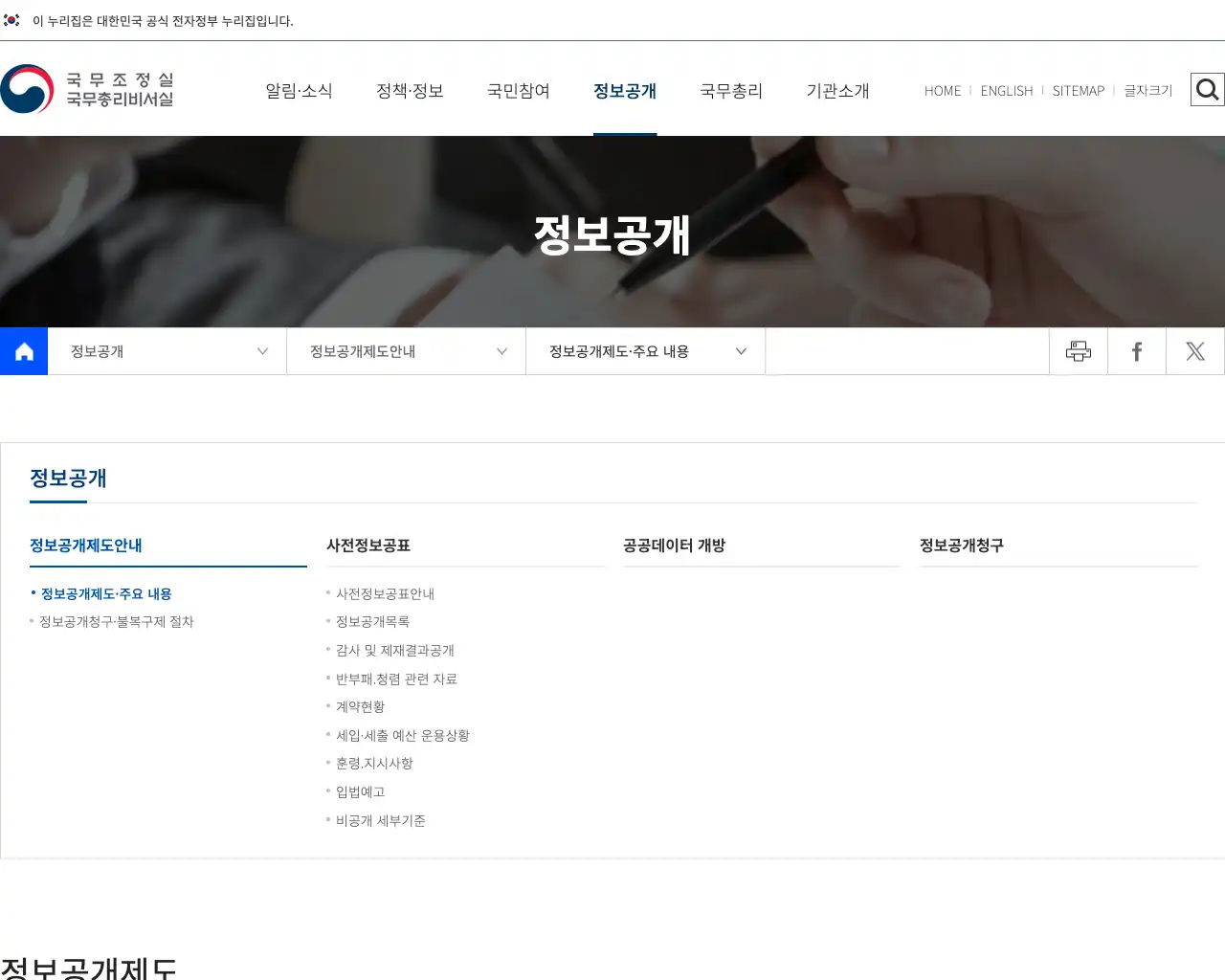Image resolution: width=1225 pixels, height=980 pixels.
Task: Expand the 정보공개제도안내 breadcrumb dropdown
Action: (407, 351)
